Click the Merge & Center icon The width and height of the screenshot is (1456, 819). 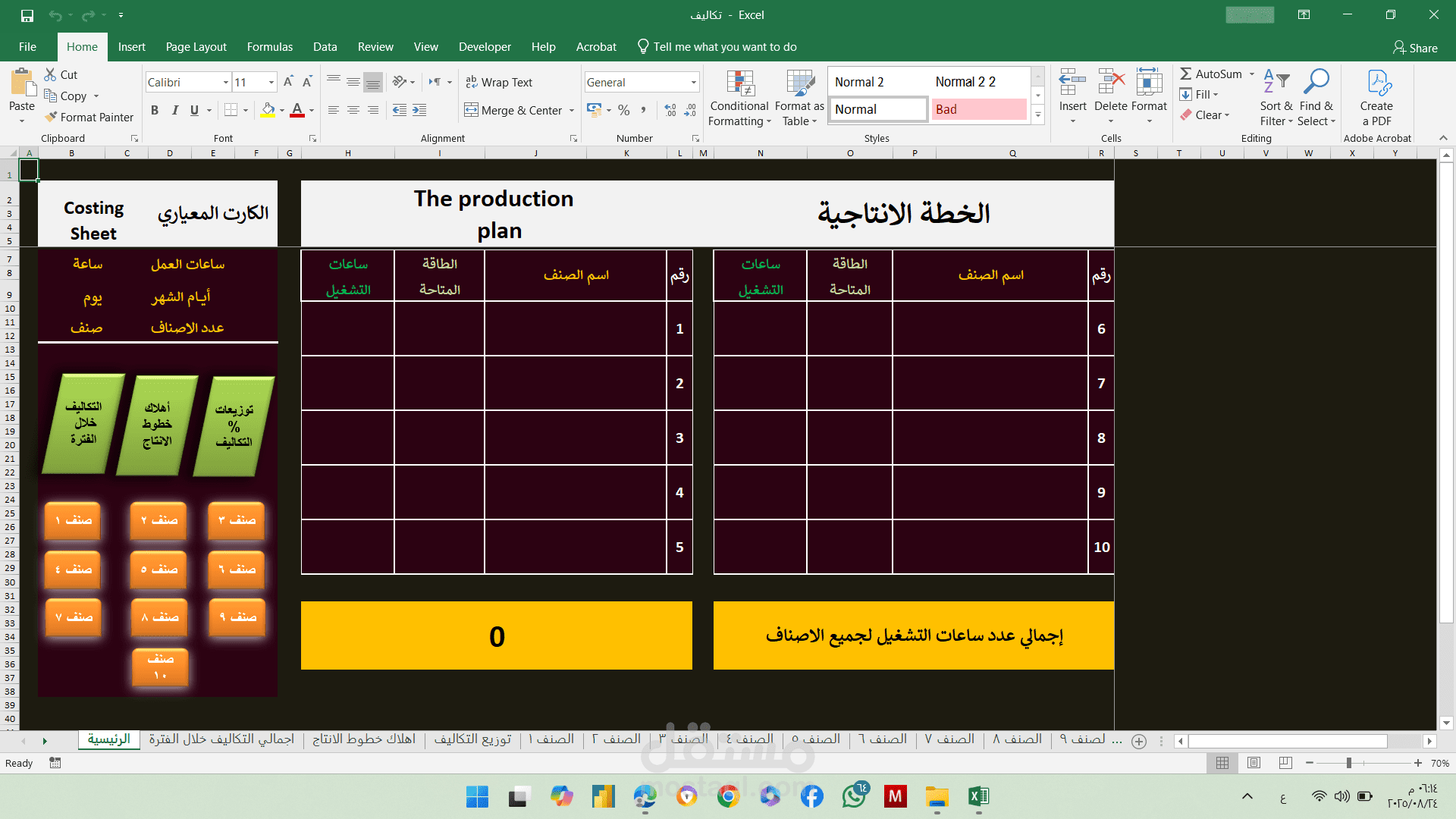pyautogui.click(x=472, y=110)
